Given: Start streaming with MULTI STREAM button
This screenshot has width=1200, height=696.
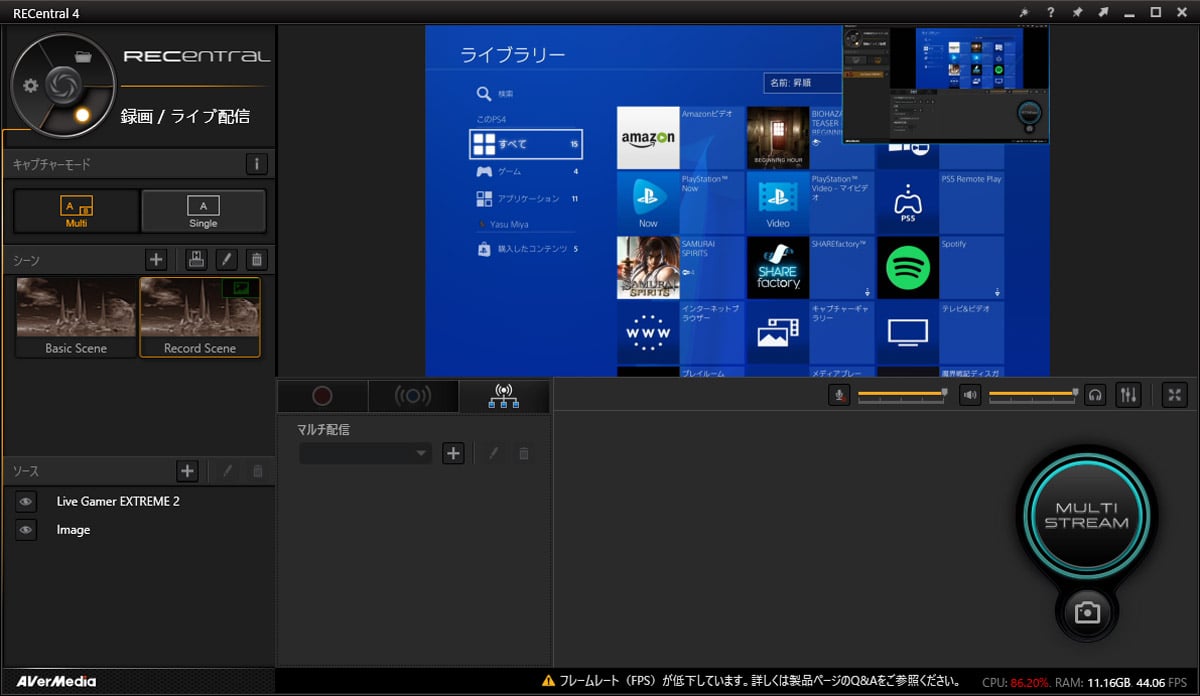Looking at the screenshot, I should [x=1087, y=514].
